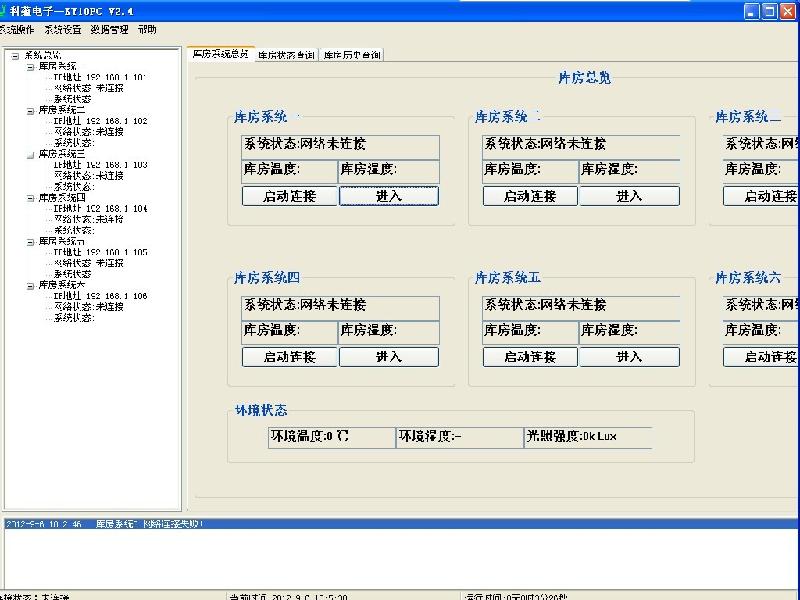Click 库房湿度 field in 库房系统五 panel

[630, 332]
